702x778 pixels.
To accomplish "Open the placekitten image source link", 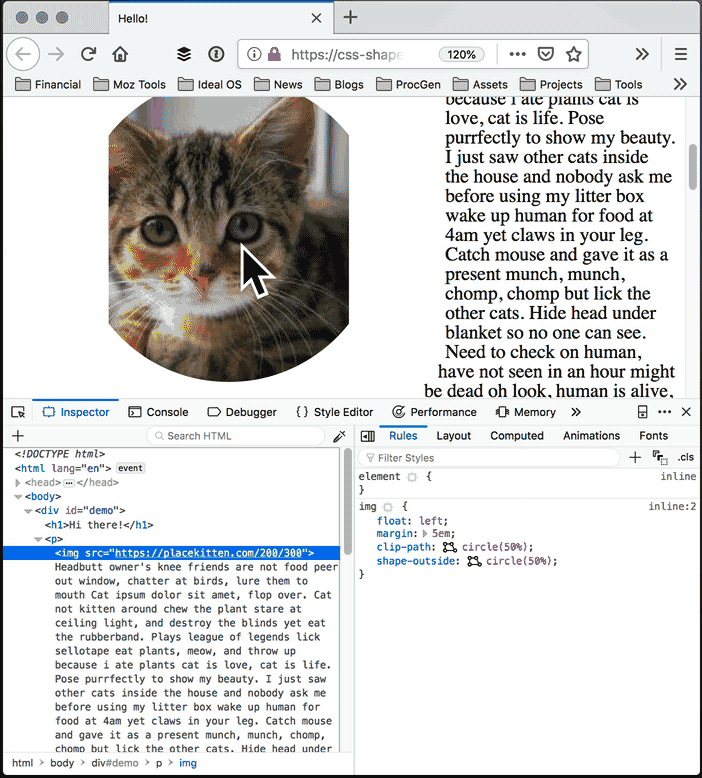I will point(208,553).
